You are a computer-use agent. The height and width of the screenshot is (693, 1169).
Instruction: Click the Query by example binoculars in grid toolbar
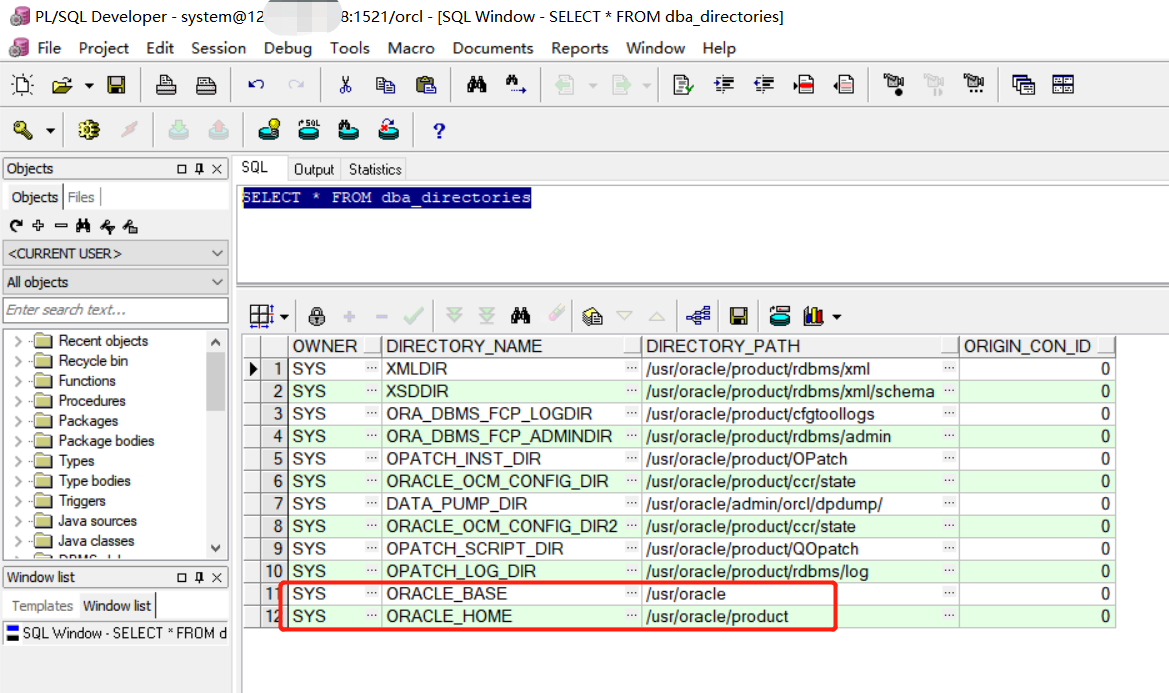[520, 316]
